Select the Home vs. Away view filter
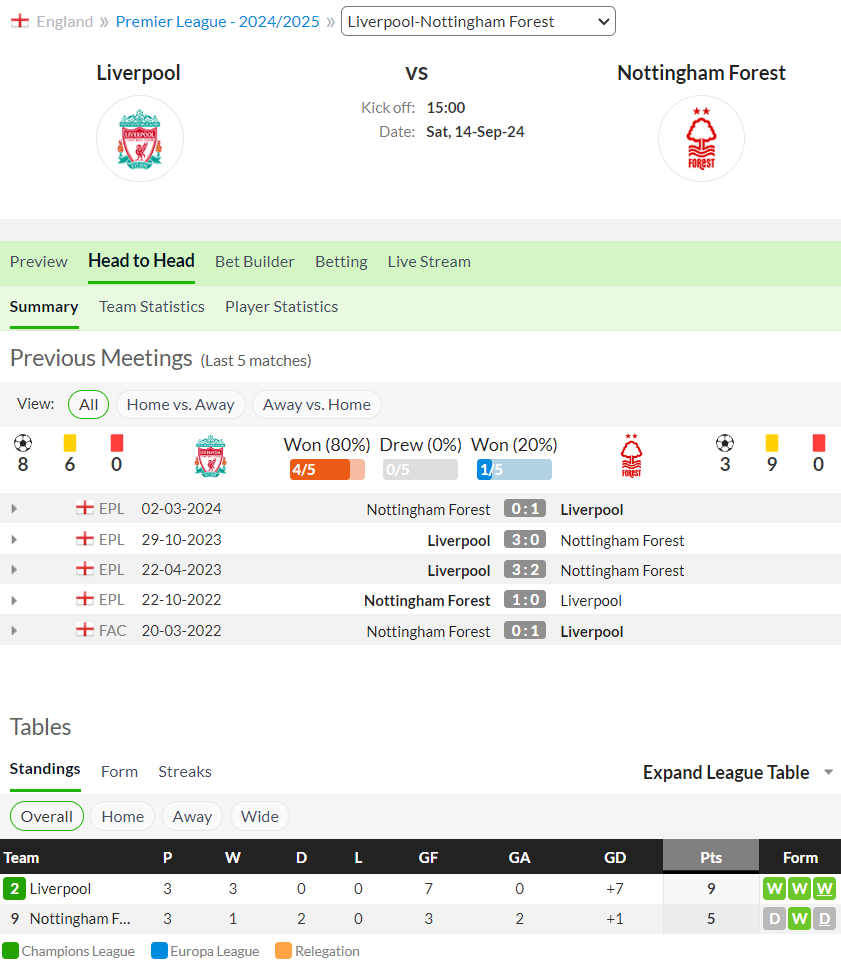Viewport: 841px width, 967px height. pyautogui.click(x=181, y=405)
